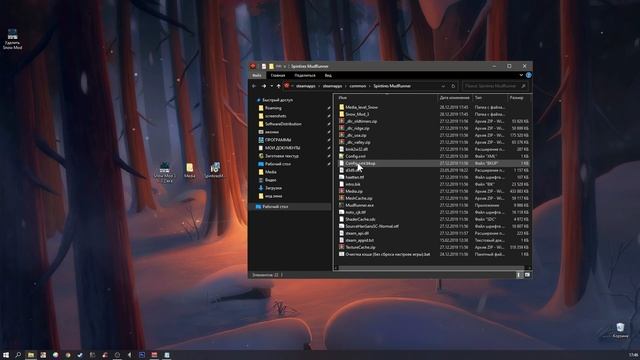Go up one folder level
The height and width of the screenshot is (360, 640).
coord(278,86)
